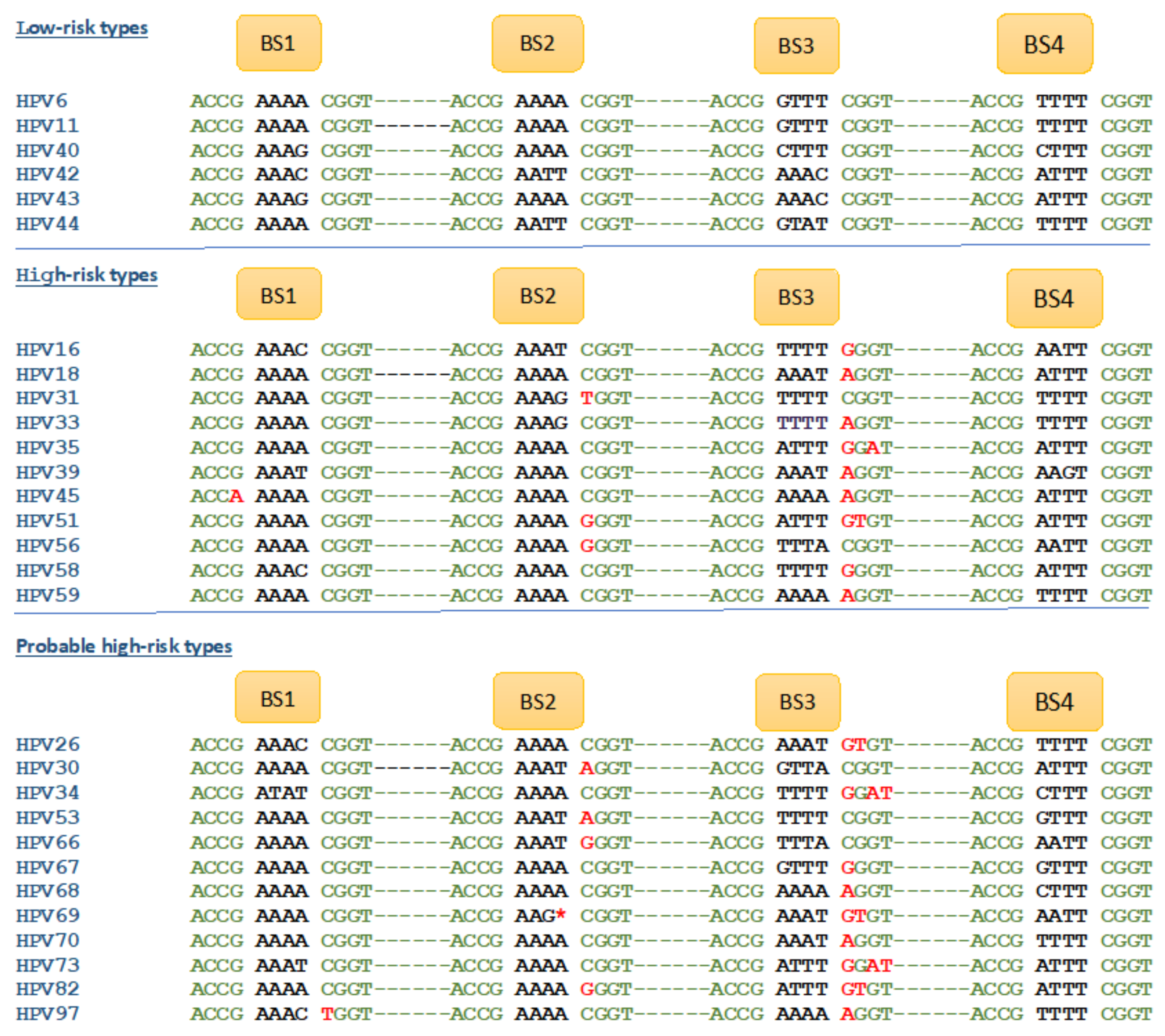Click the HPV97 row label
1165x1036 pixels.
pos(48,1014)
